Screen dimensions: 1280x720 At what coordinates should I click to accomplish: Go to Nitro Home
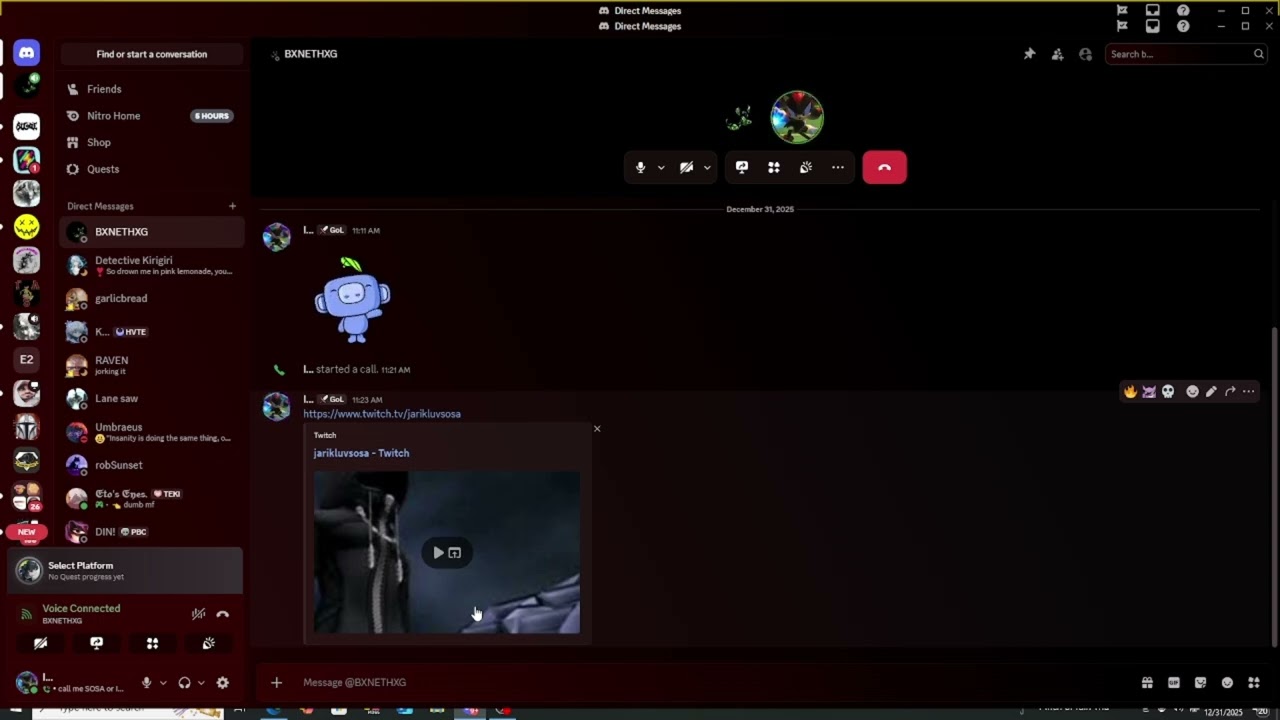click(x=152, y=116)
